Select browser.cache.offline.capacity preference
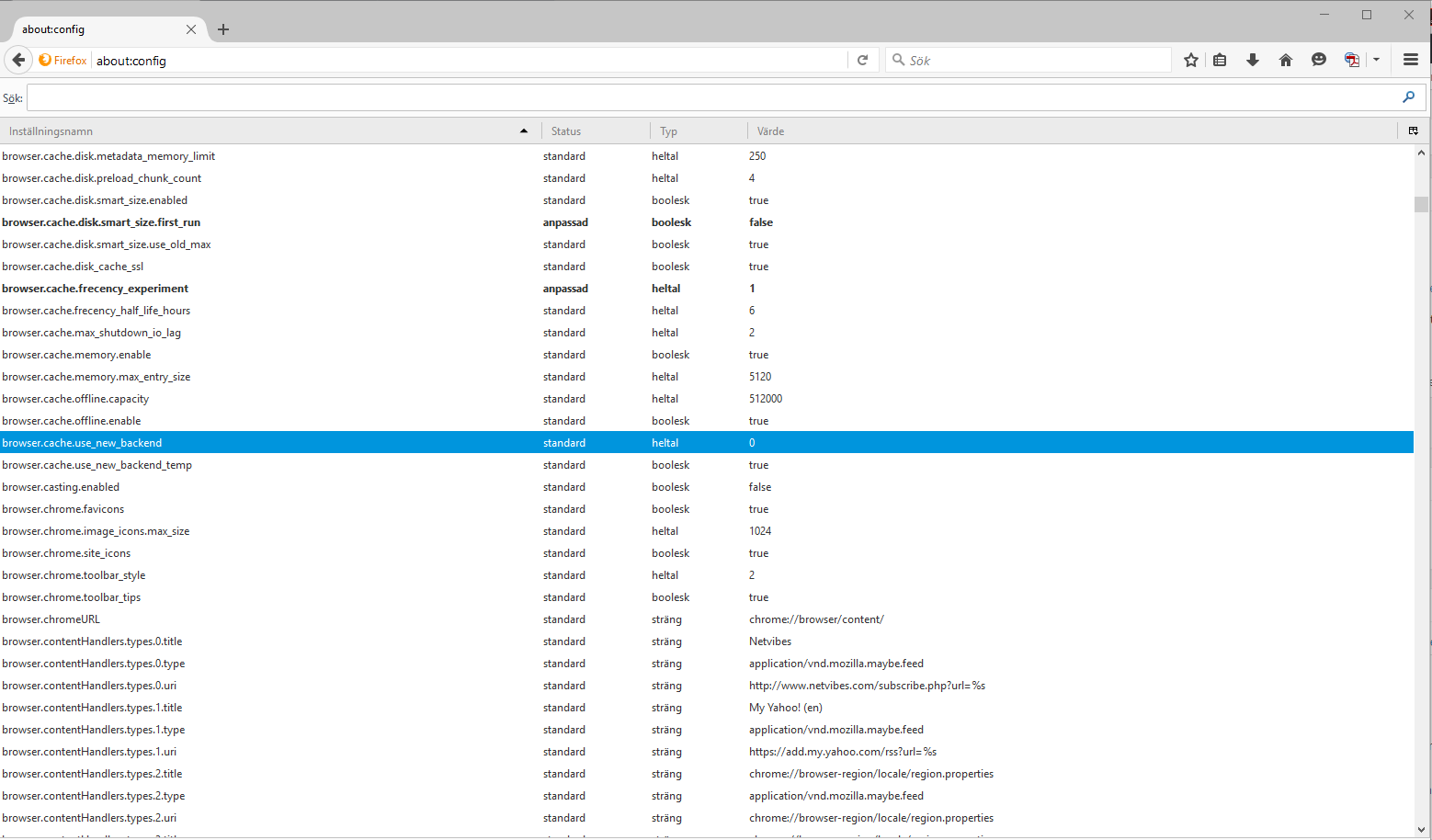Screen dimensions: 1432x840 707,399
